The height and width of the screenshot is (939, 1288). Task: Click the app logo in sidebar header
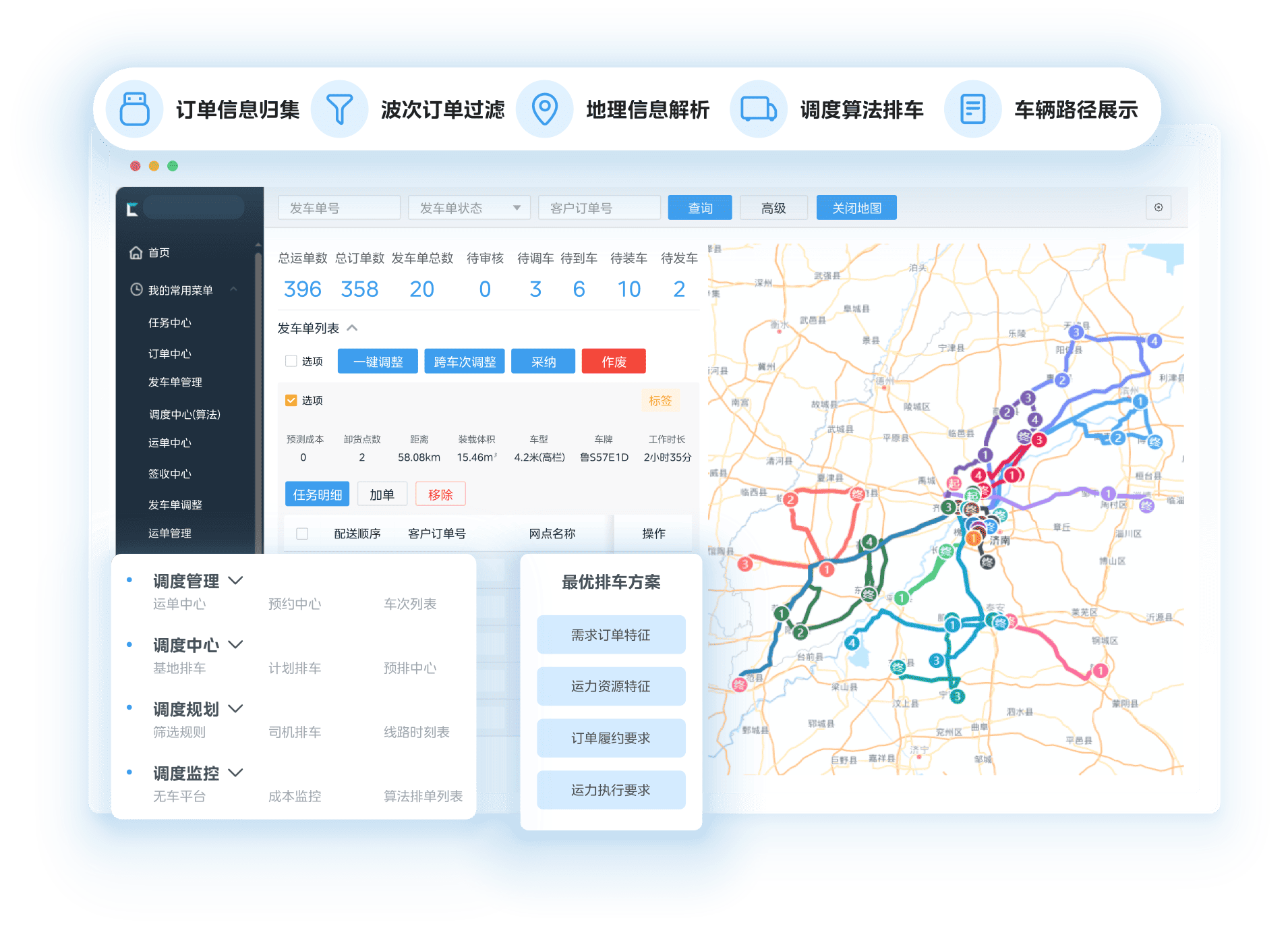[x=132, y=209]
